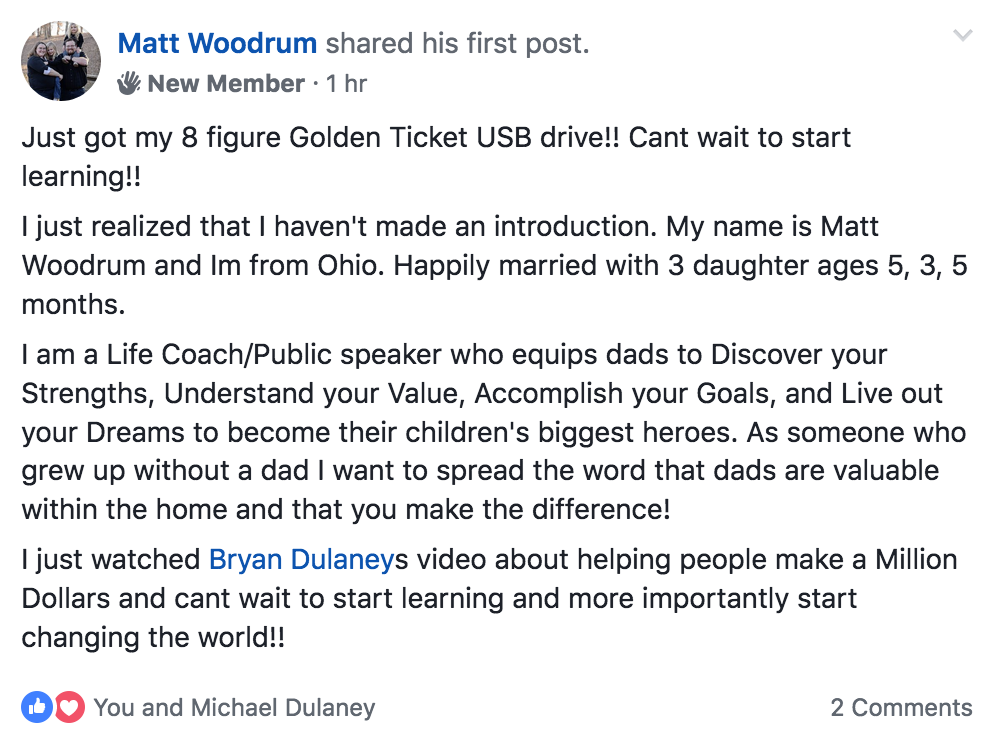Click the 'shared his first post' text
This screenshot has height=744, width=994.
[x=457, y=44]
